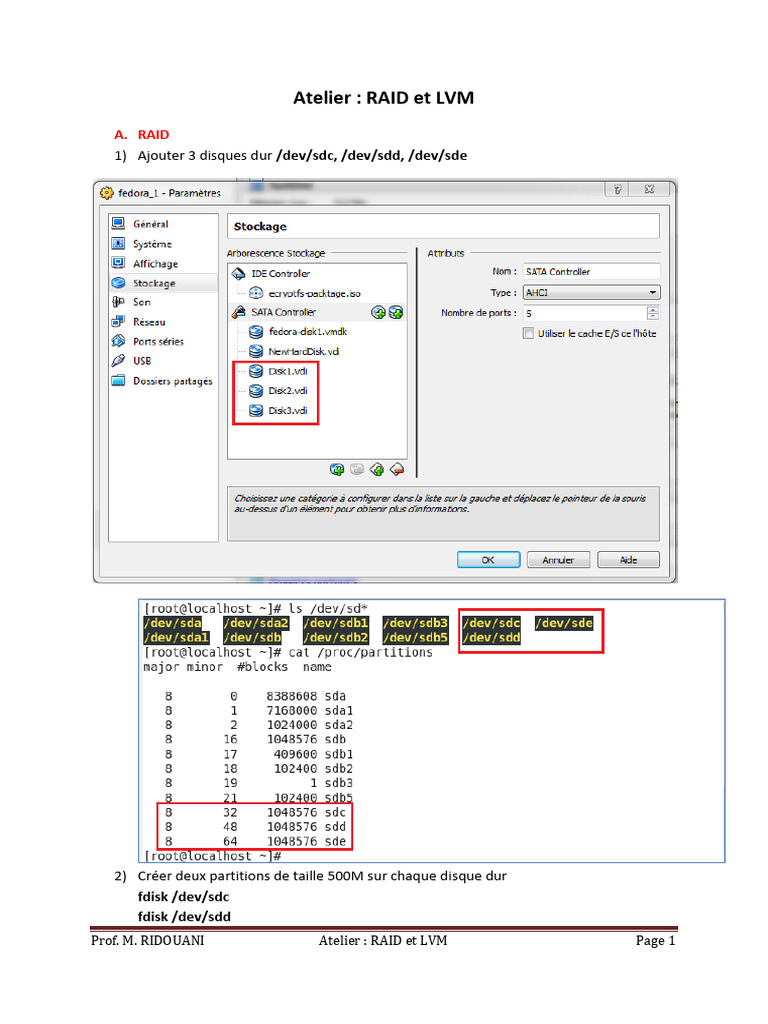The height and width of the screenshot is (1024, 768).
Task: Click the 1048576 sde partition row
Action: [255, 842]
